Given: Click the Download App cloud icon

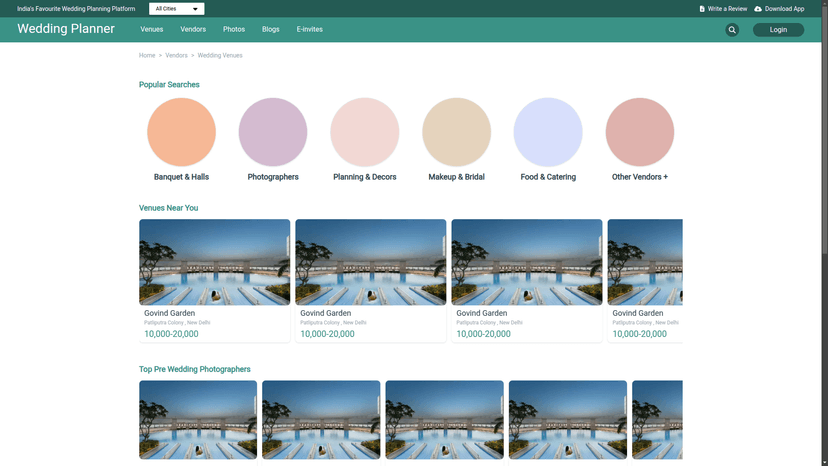Looking at the screenshot, I should [x=758, y=9].
